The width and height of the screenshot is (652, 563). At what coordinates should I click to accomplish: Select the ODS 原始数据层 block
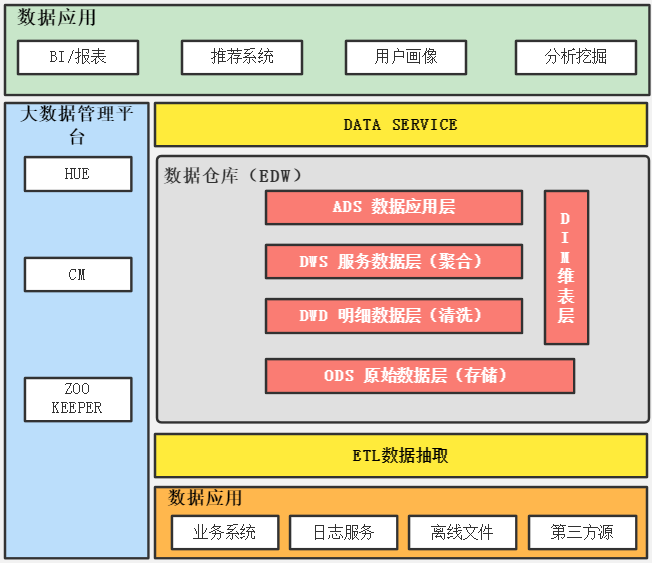coord(420,376)
